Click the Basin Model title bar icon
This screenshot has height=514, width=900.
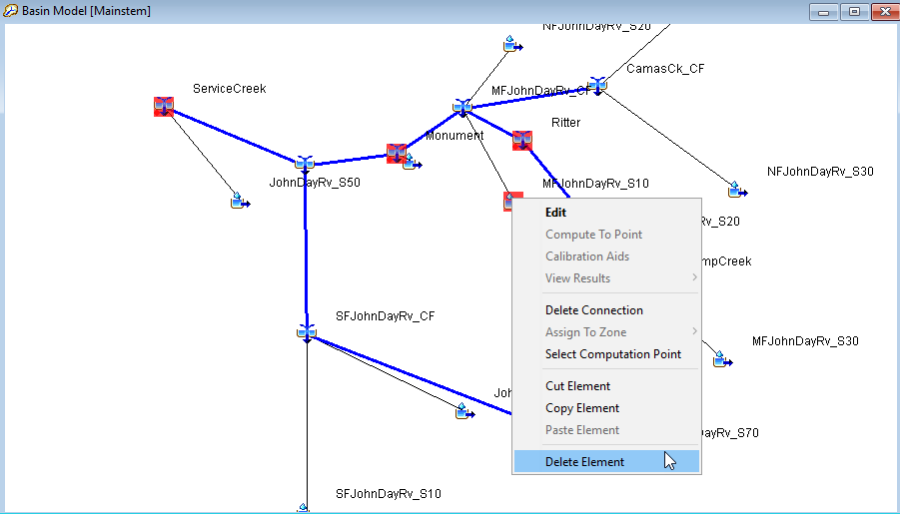(x=10, y=11)
